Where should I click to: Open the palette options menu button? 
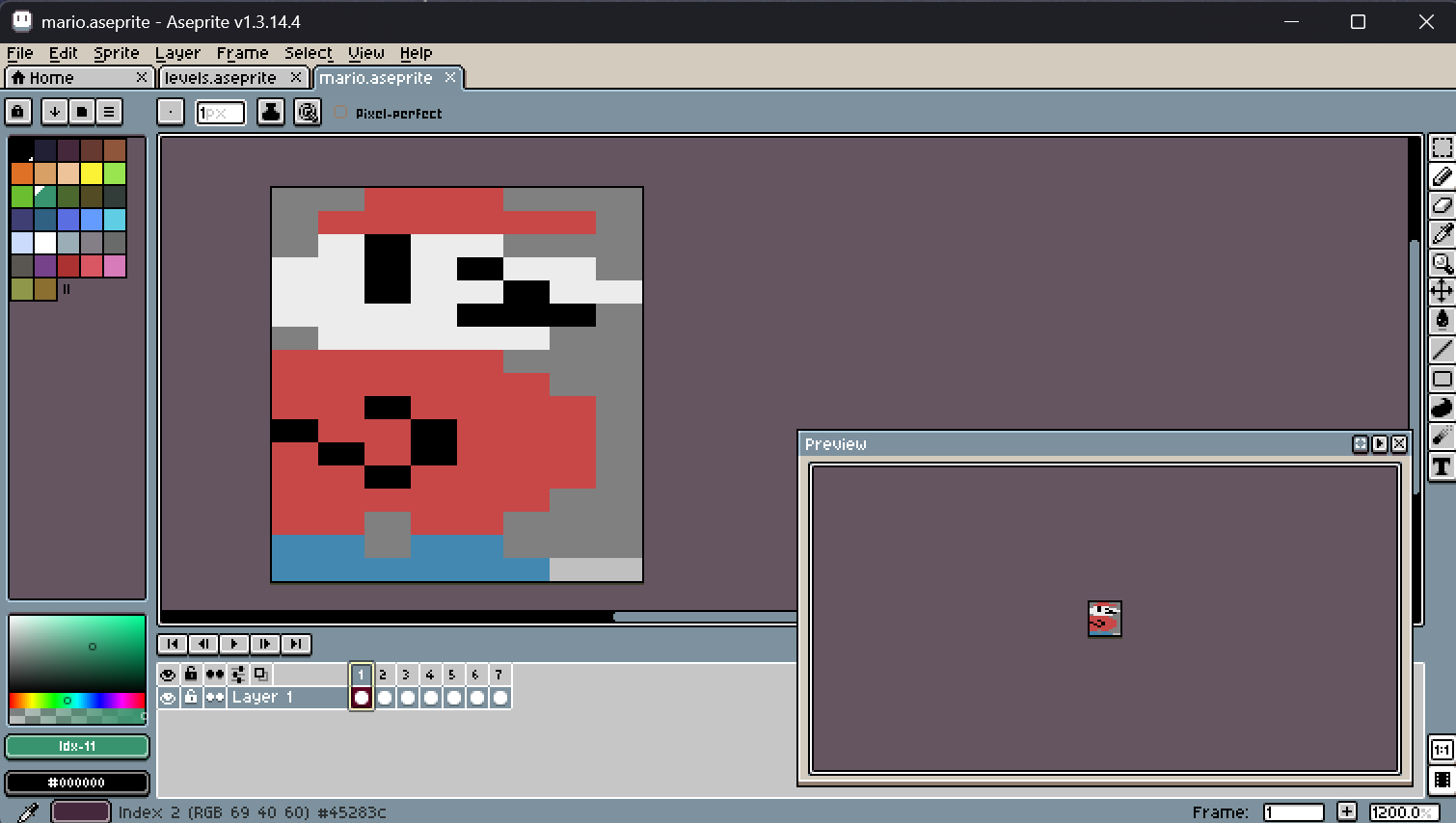[x=109, y=112]
